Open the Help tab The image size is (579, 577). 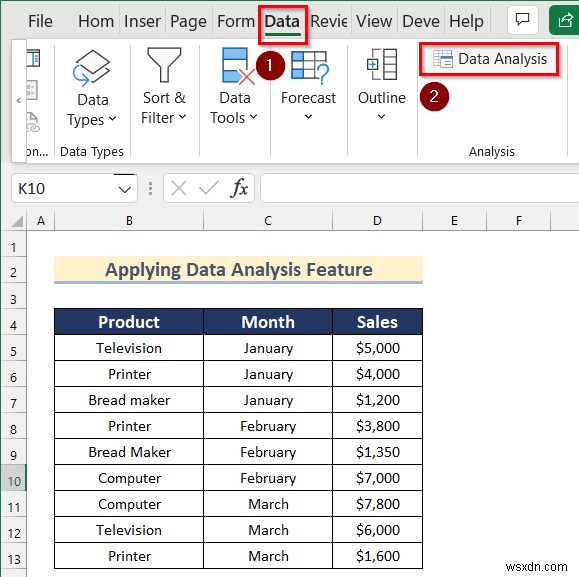(466, 22)
